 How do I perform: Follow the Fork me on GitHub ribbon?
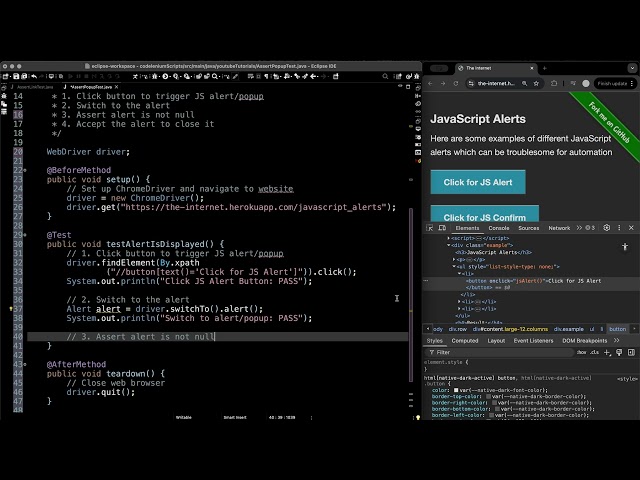(608, 122)
